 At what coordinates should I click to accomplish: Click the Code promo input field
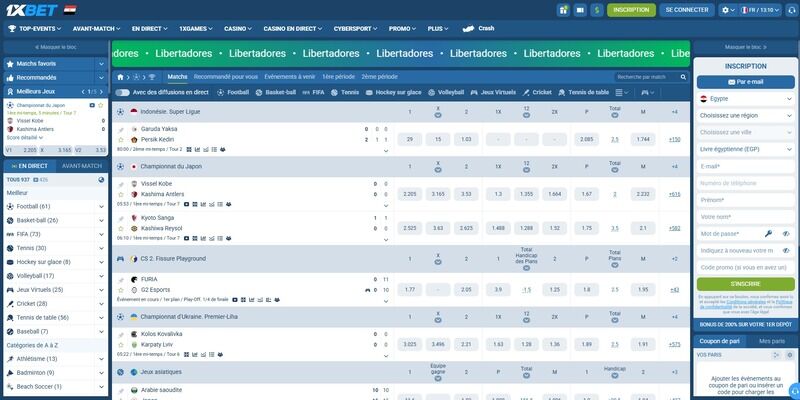[x=745, y=267]
